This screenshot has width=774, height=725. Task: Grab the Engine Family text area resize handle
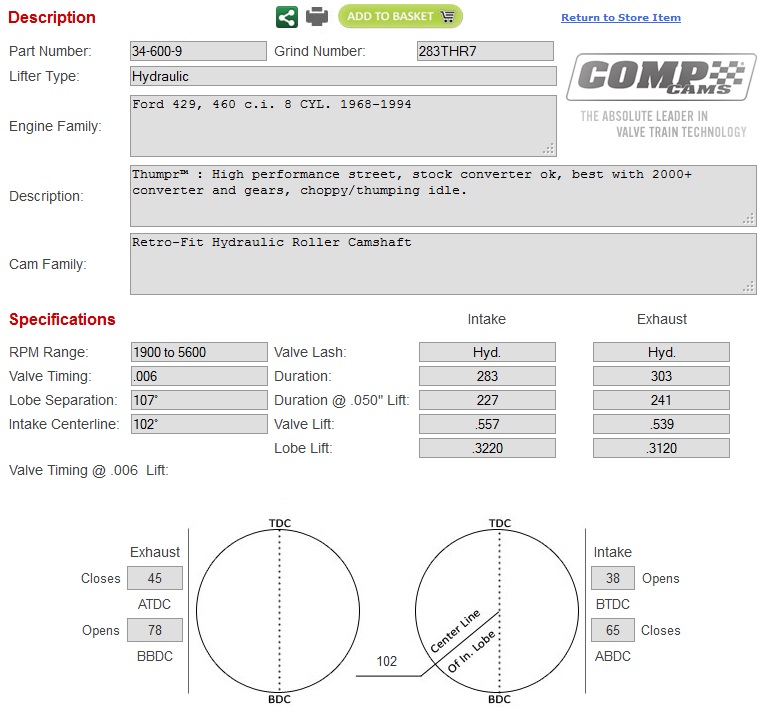pyautogui.click(x=549, y=149)
